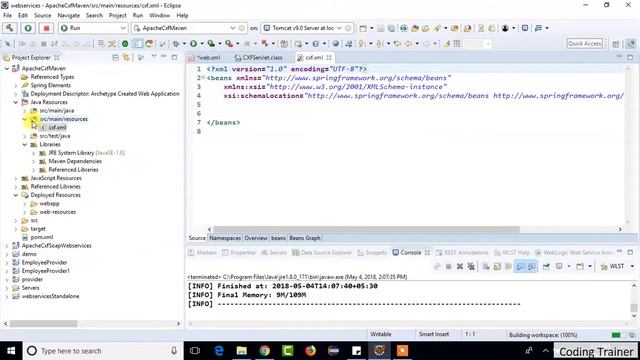Select the ApacheCxfSoapWebservices project
Viewport: 640px width, 360px height.
(56, 246)
